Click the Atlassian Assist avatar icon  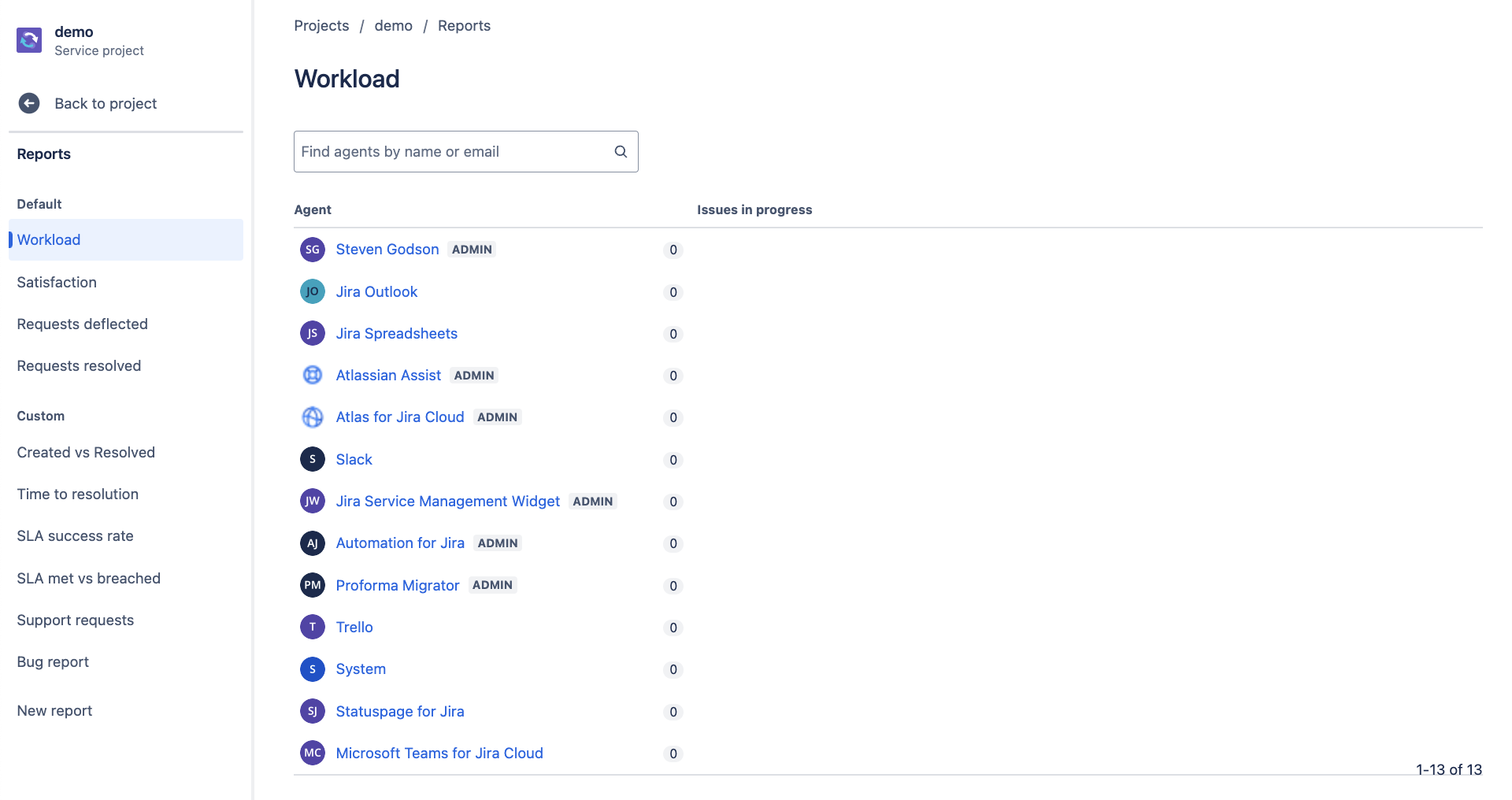point(313,375)
